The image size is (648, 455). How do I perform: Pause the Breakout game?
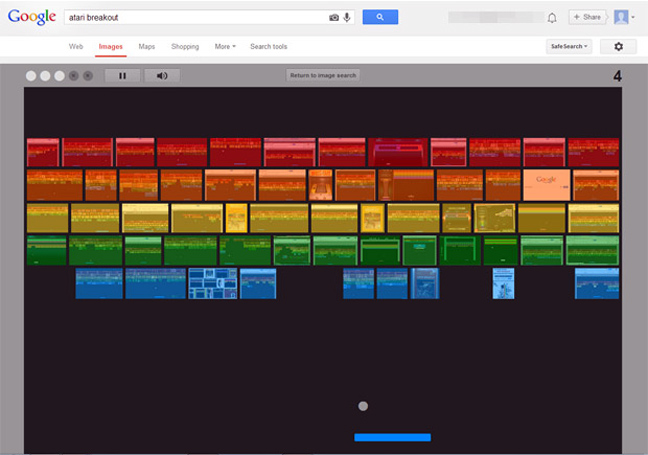pos(123,75)
